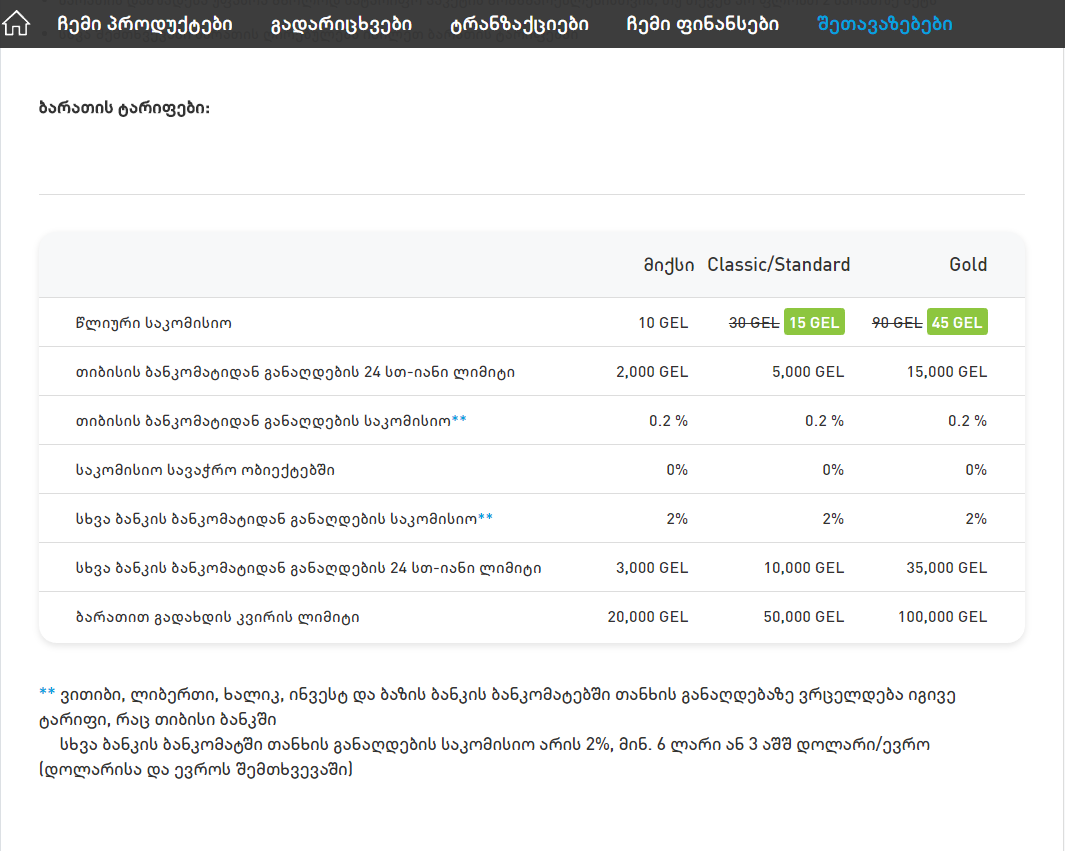Select the მიქსი column header
1065x851 pixels.
[668, 265]
